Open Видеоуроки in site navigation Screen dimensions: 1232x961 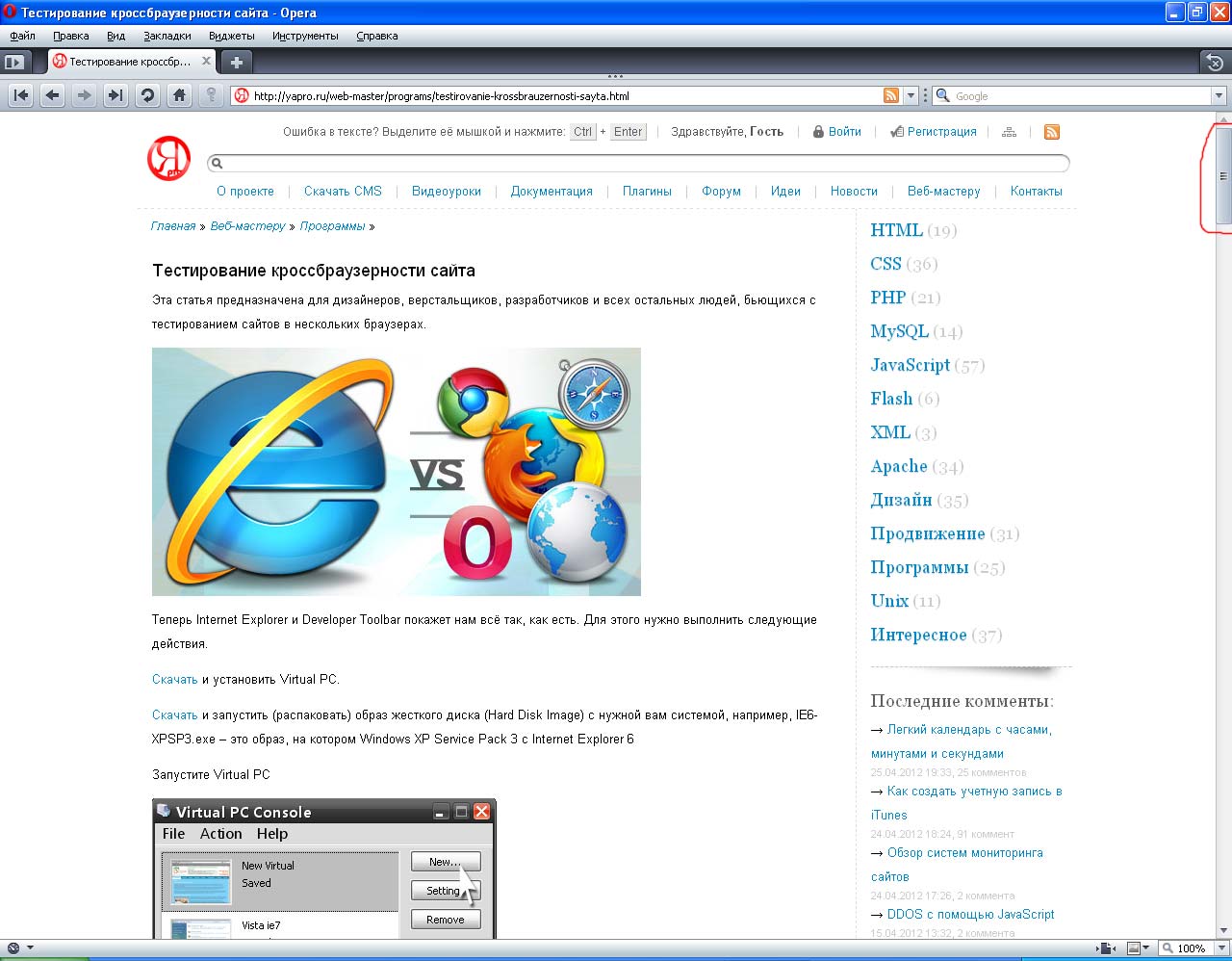point(447,191)
